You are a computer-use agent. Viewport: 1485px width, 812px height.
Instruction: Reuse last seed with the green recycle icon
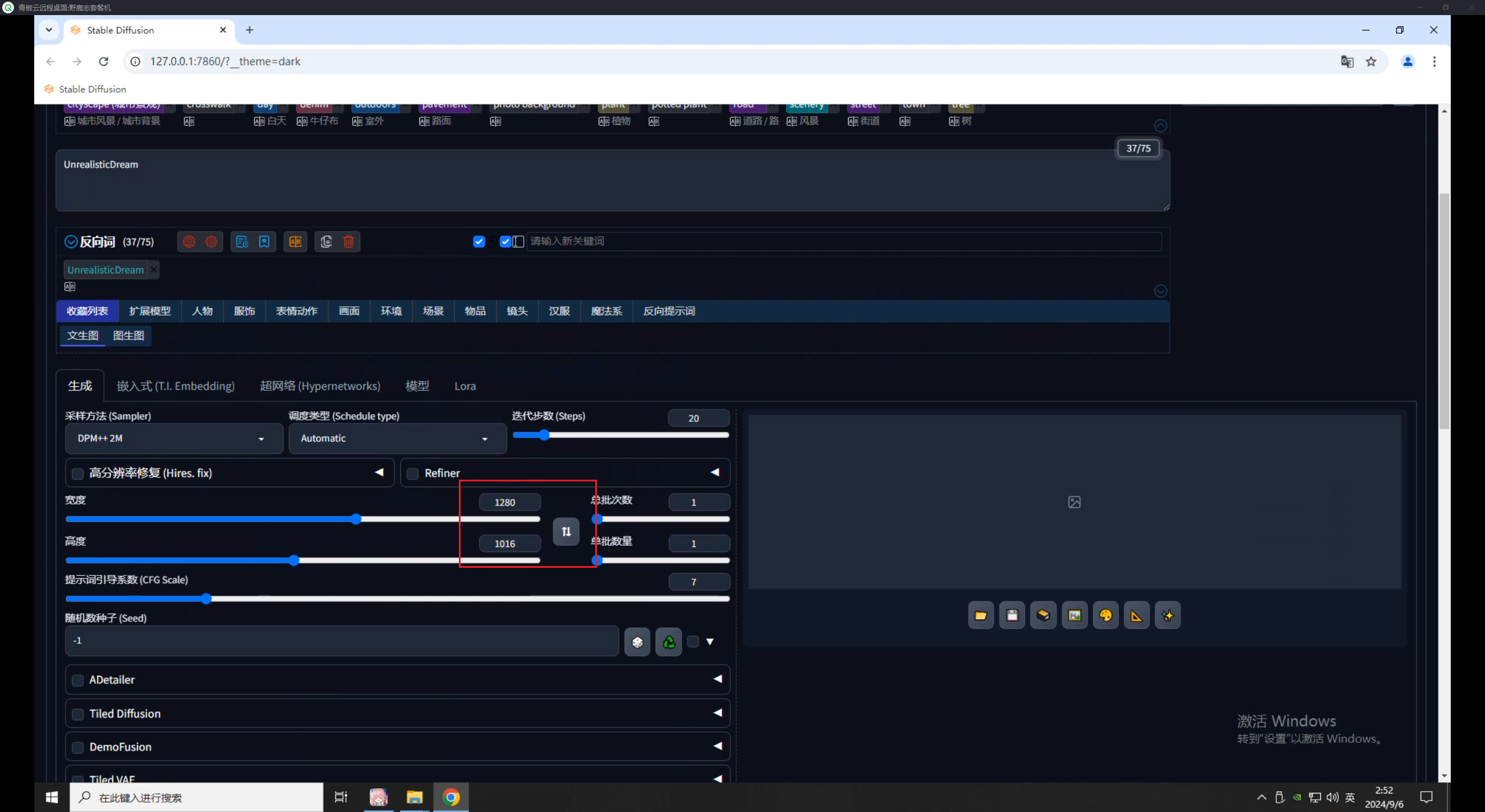(x=669, y=642)
